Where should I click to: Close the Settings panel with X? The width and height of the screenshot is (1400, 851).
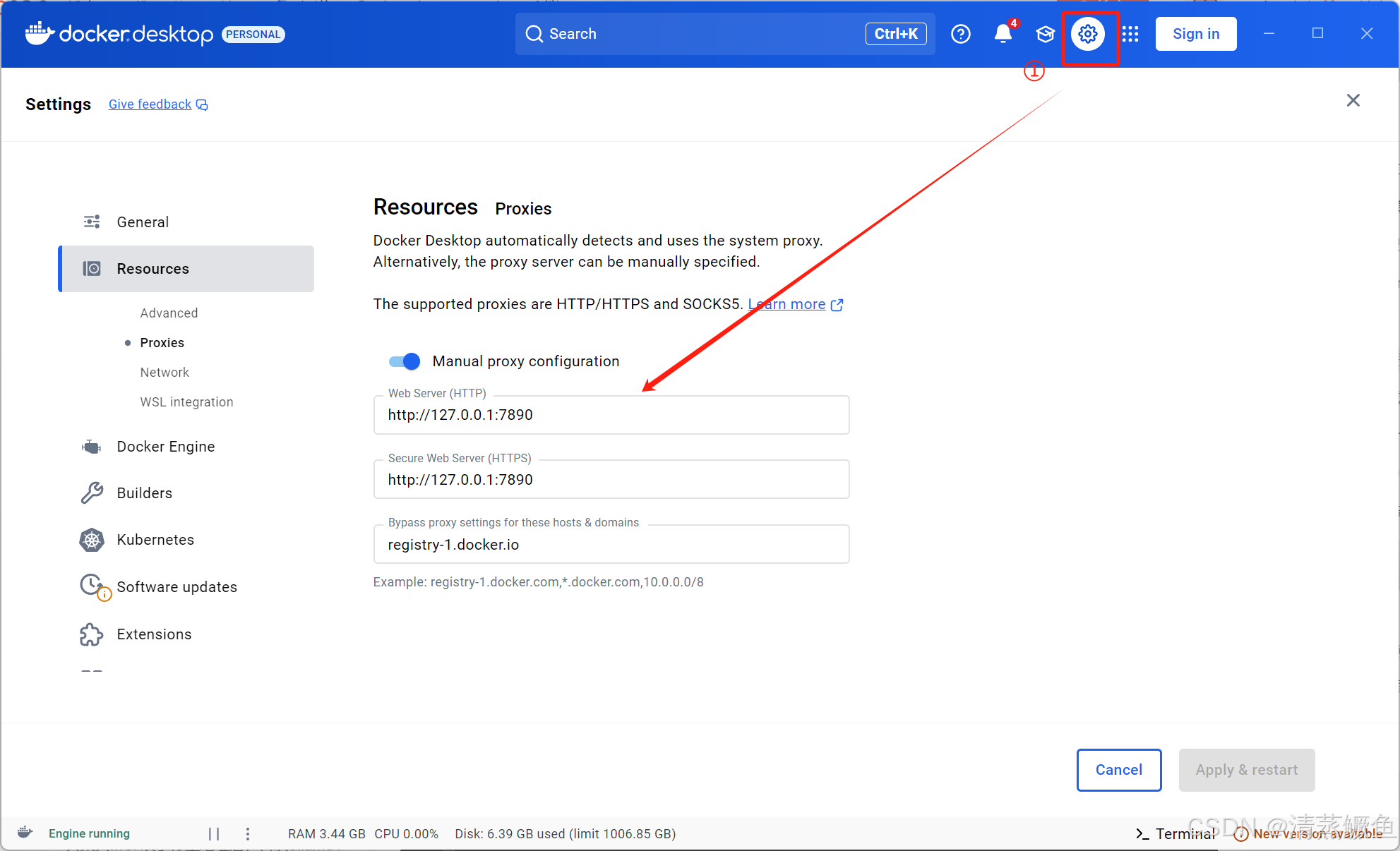[1353, 100]
